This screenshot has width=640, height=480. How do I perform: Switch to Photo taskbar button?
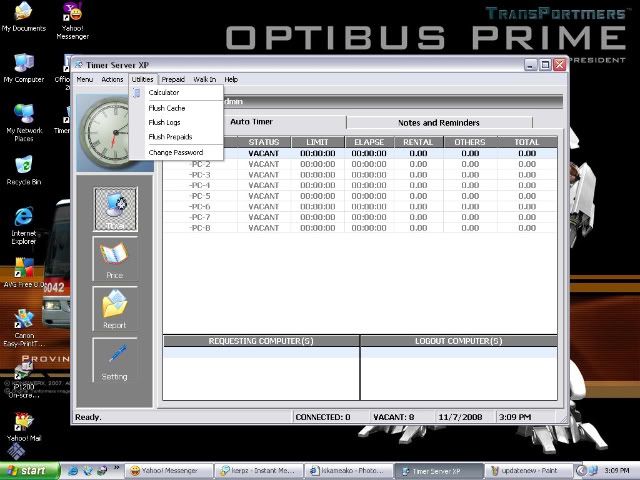349,471
